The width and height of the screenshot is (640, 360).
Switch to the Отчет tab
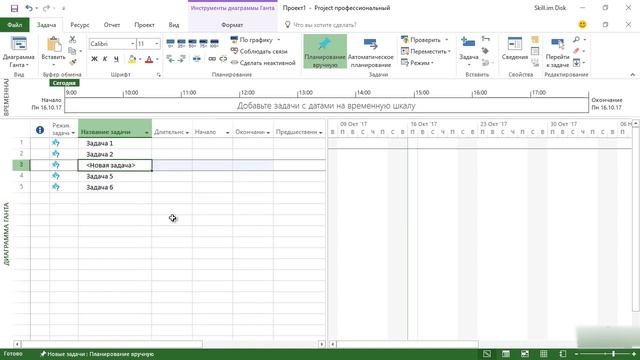coord(112,25)
